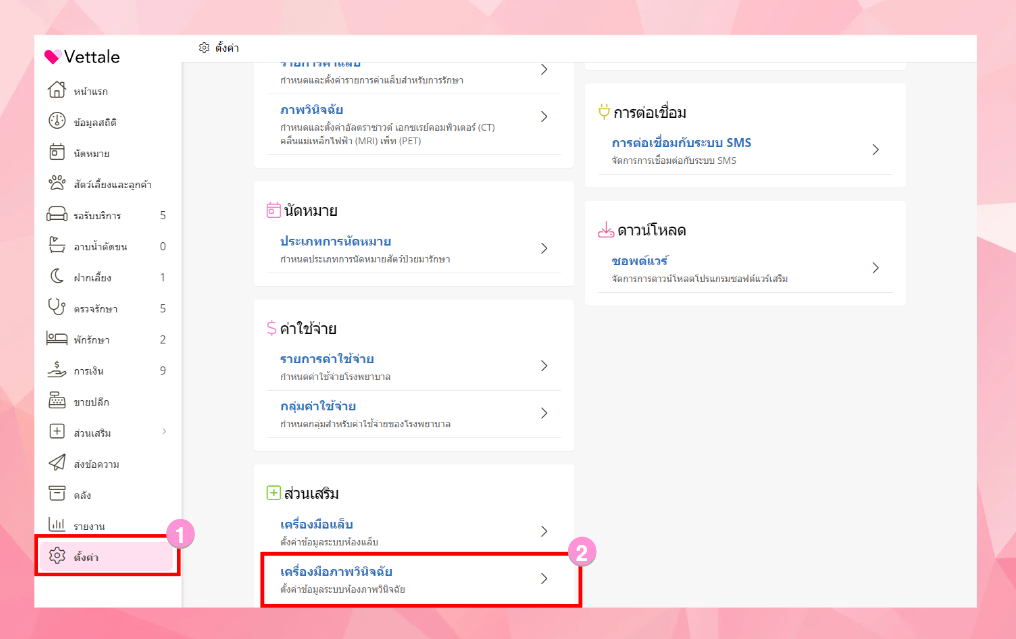Click ฝากเลี้ยง count badge 1

(x=163, y=277)
